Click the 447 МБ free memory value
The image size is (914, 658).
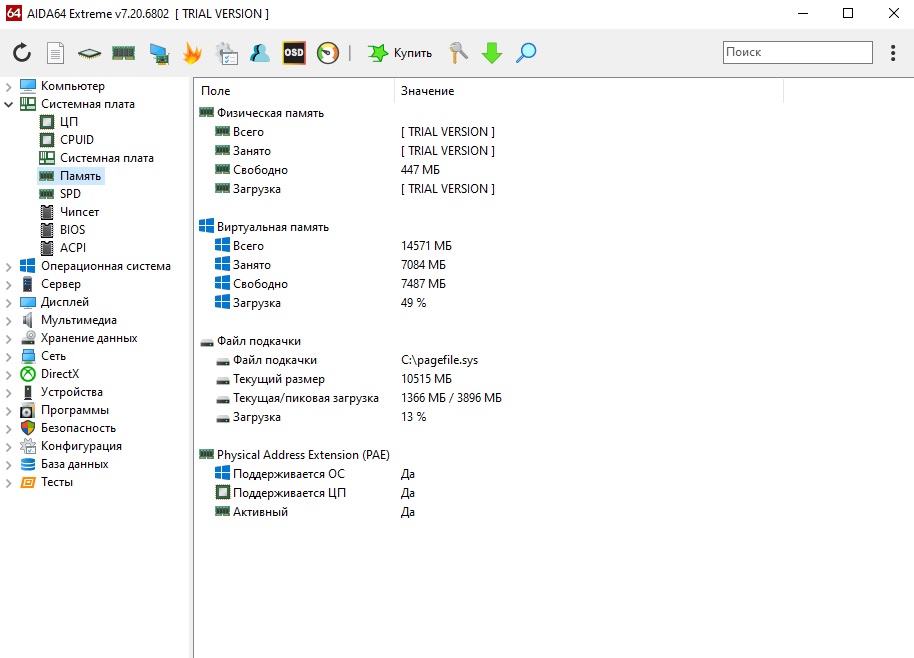click(420, 170)
